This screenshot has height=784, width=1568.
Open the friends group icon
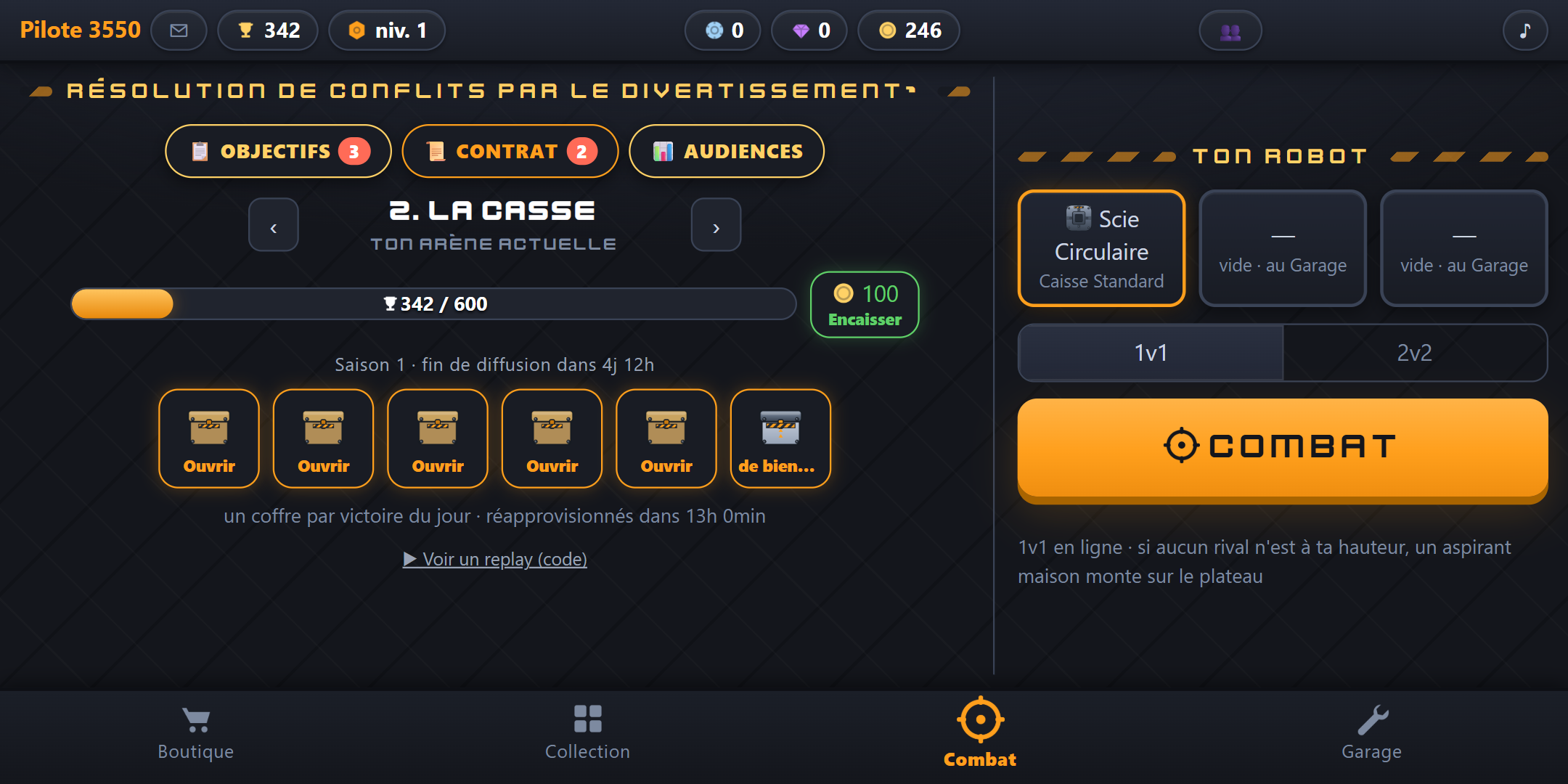(x=1230, y=31)
